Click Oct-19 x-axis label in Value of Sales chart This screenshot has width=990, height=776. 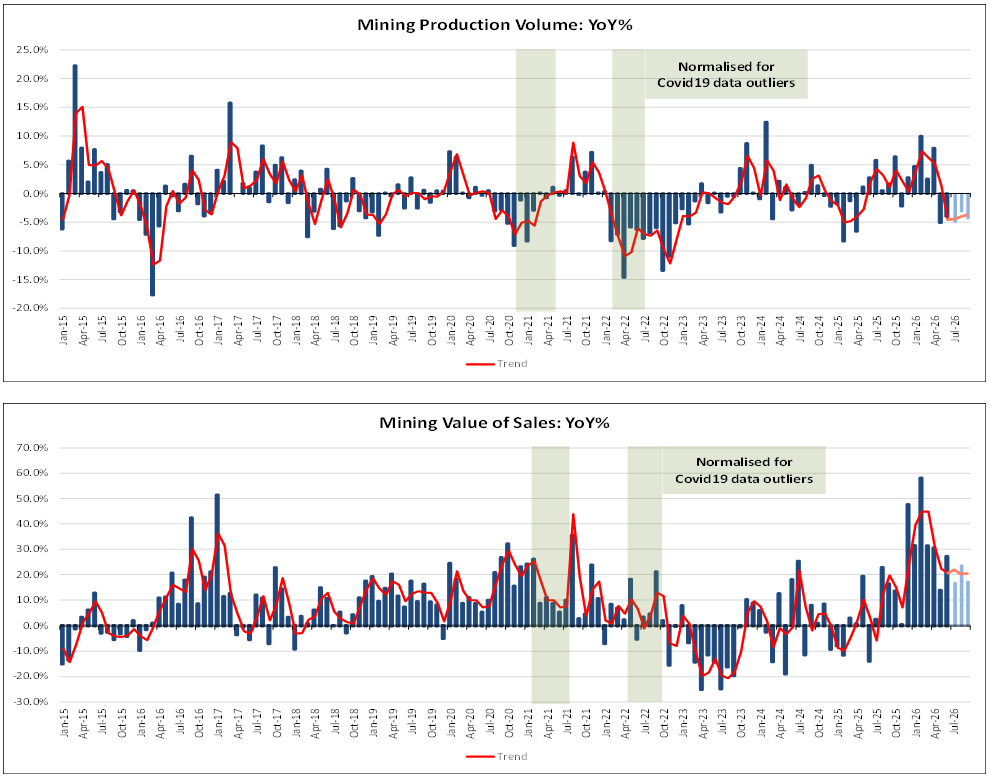(431, 724)
